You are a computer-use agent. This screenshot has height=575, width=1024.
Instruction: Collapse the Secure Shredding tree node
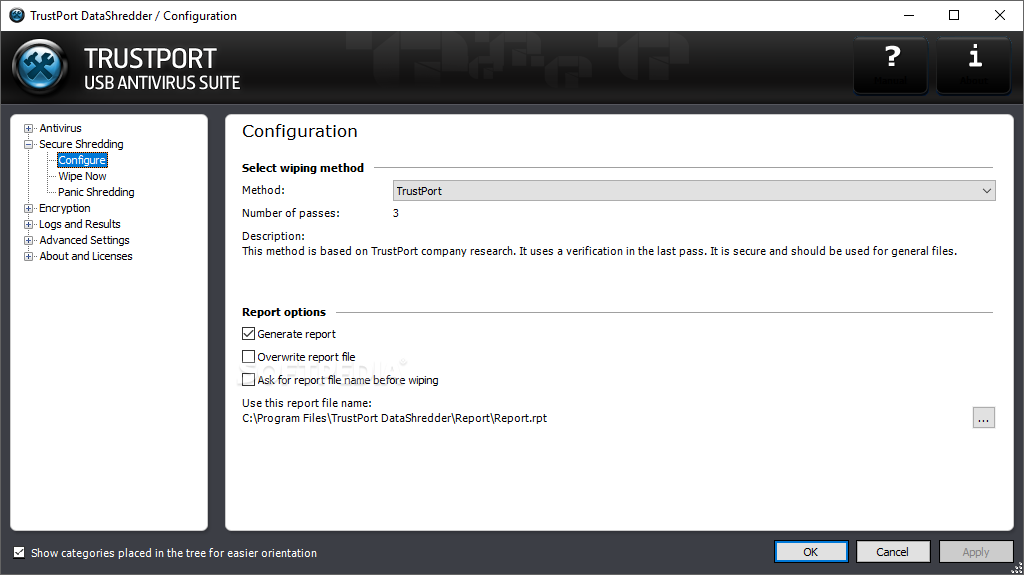(28, 144)
